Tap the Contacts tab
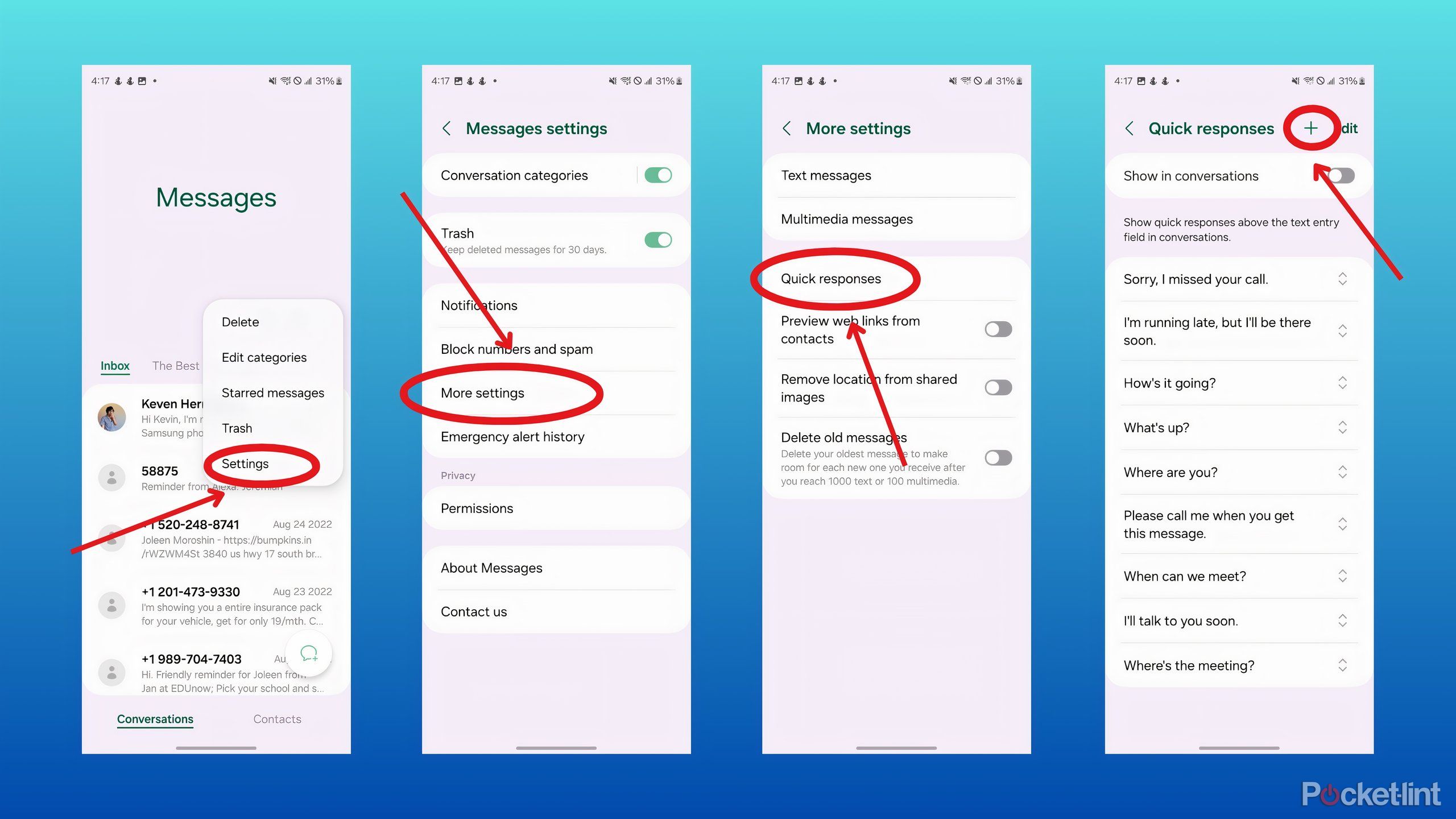Image resolution: width=1456 pixels, height=819 pixels. click(x=277, y=718)
